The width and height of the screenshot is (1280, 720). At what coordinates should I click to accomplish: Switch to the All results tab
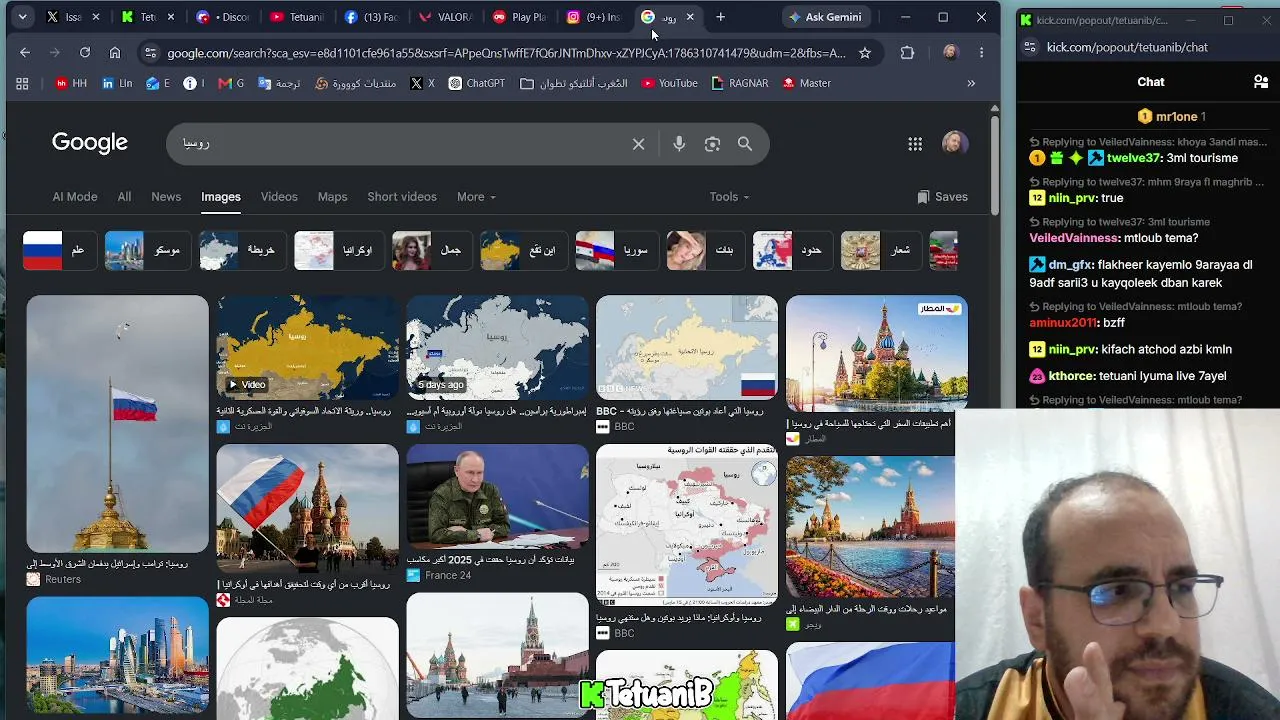click(124, 197)
